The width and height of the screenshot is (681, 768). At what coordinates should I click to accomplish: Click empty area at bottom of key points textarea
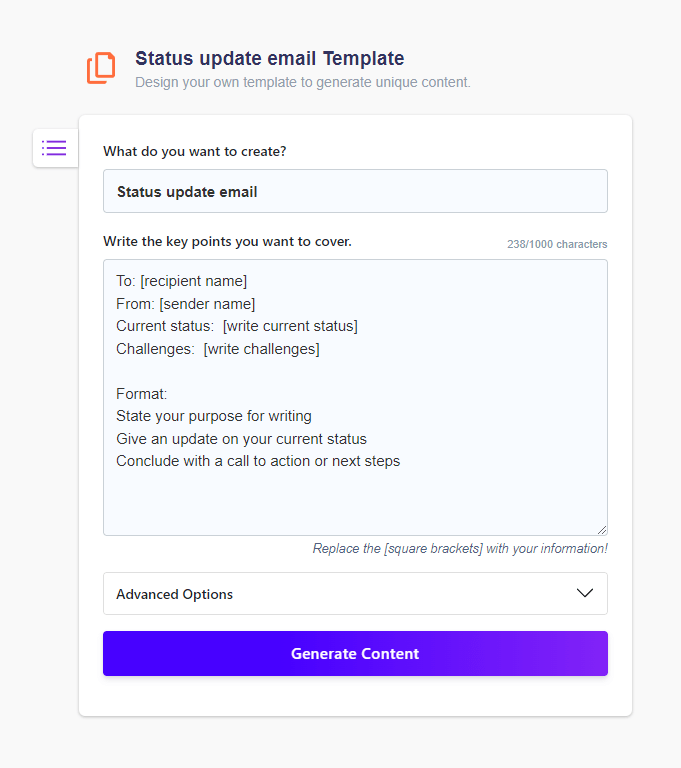pos(355,505)
